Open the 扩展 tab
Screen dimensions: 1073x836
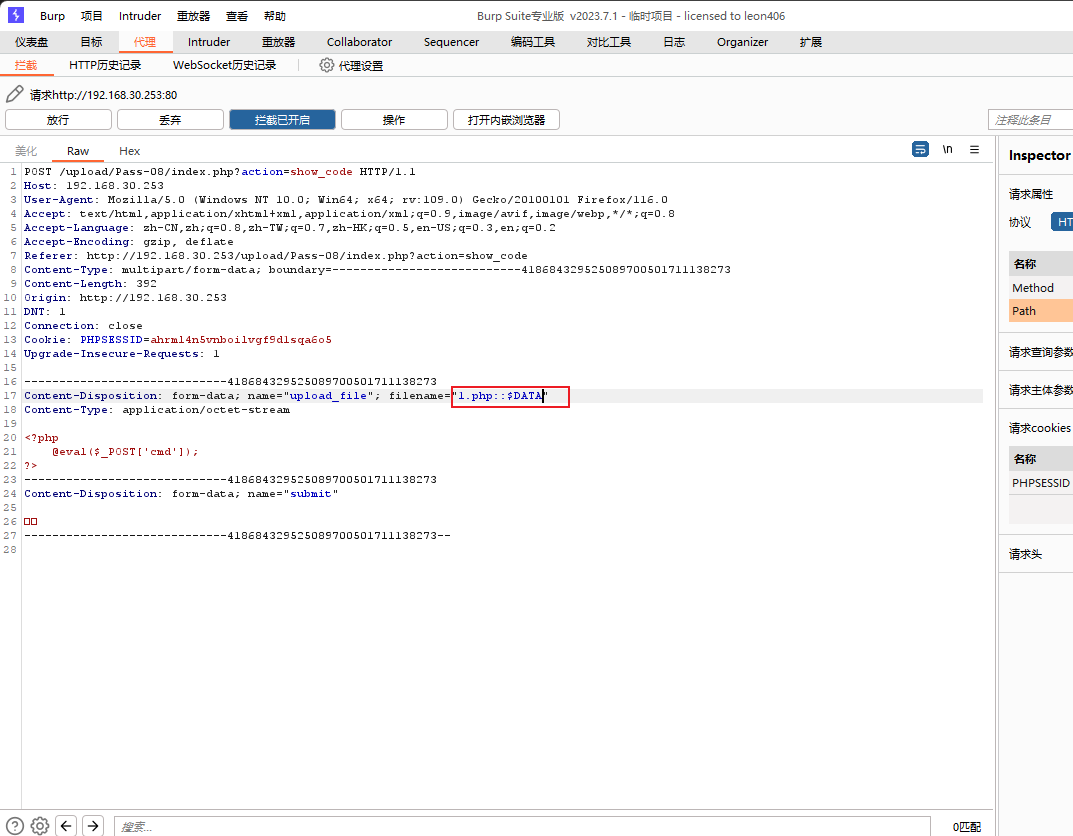pyautogui.click(x=810, y=42)
